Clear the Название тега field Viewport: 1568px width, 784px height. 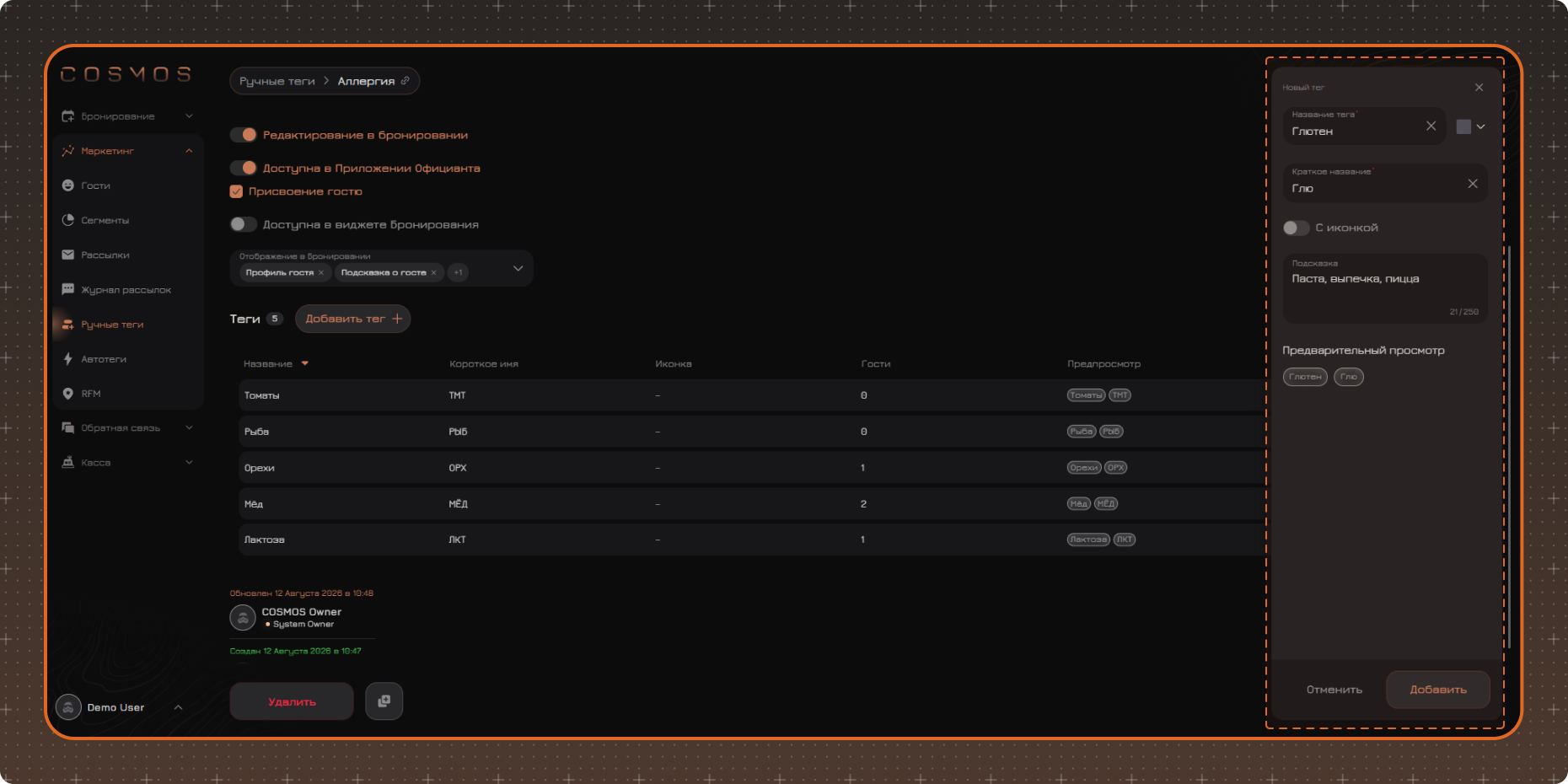point(1431,126)
